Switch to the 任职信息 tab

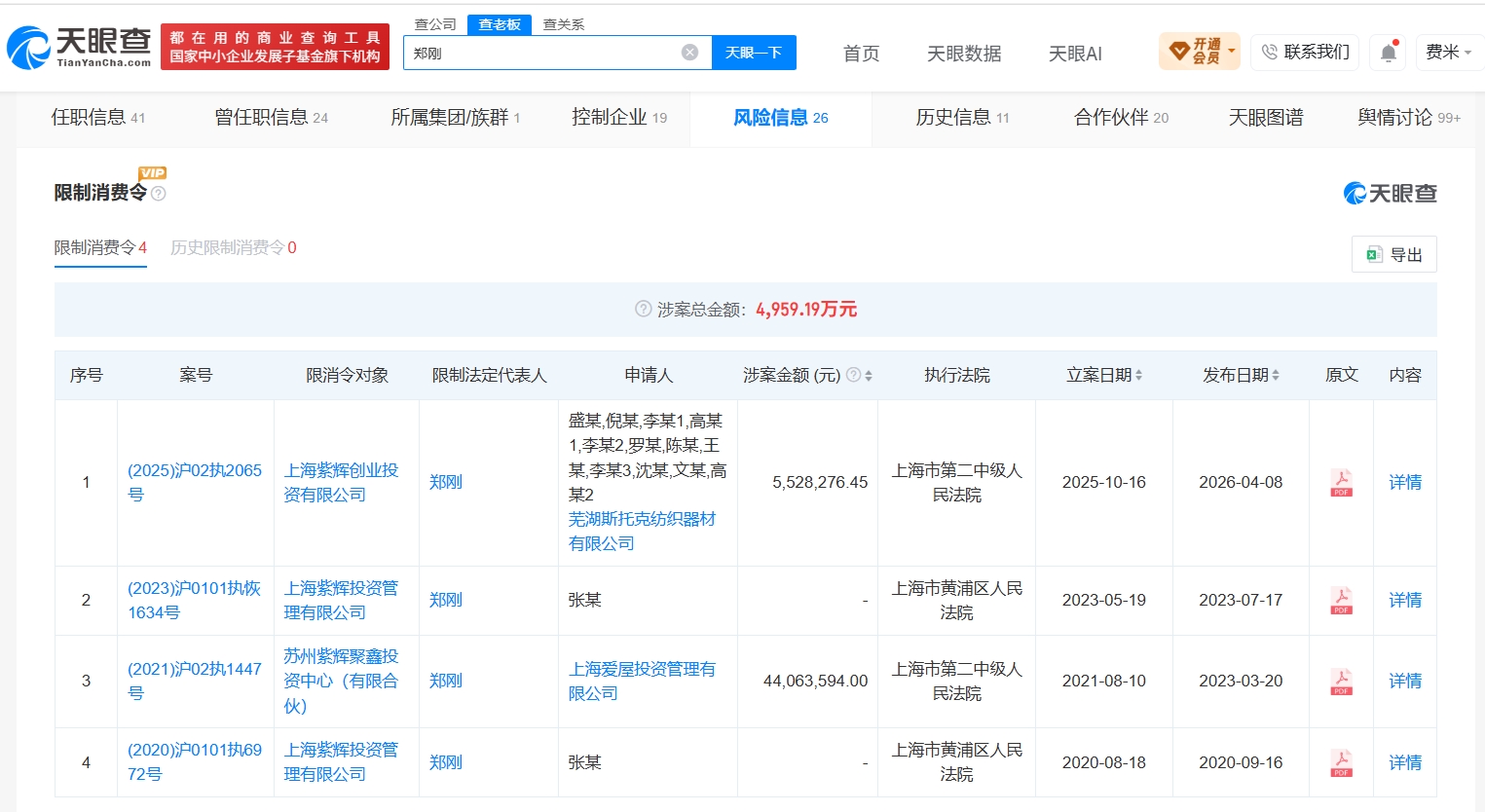coord(98,118)
